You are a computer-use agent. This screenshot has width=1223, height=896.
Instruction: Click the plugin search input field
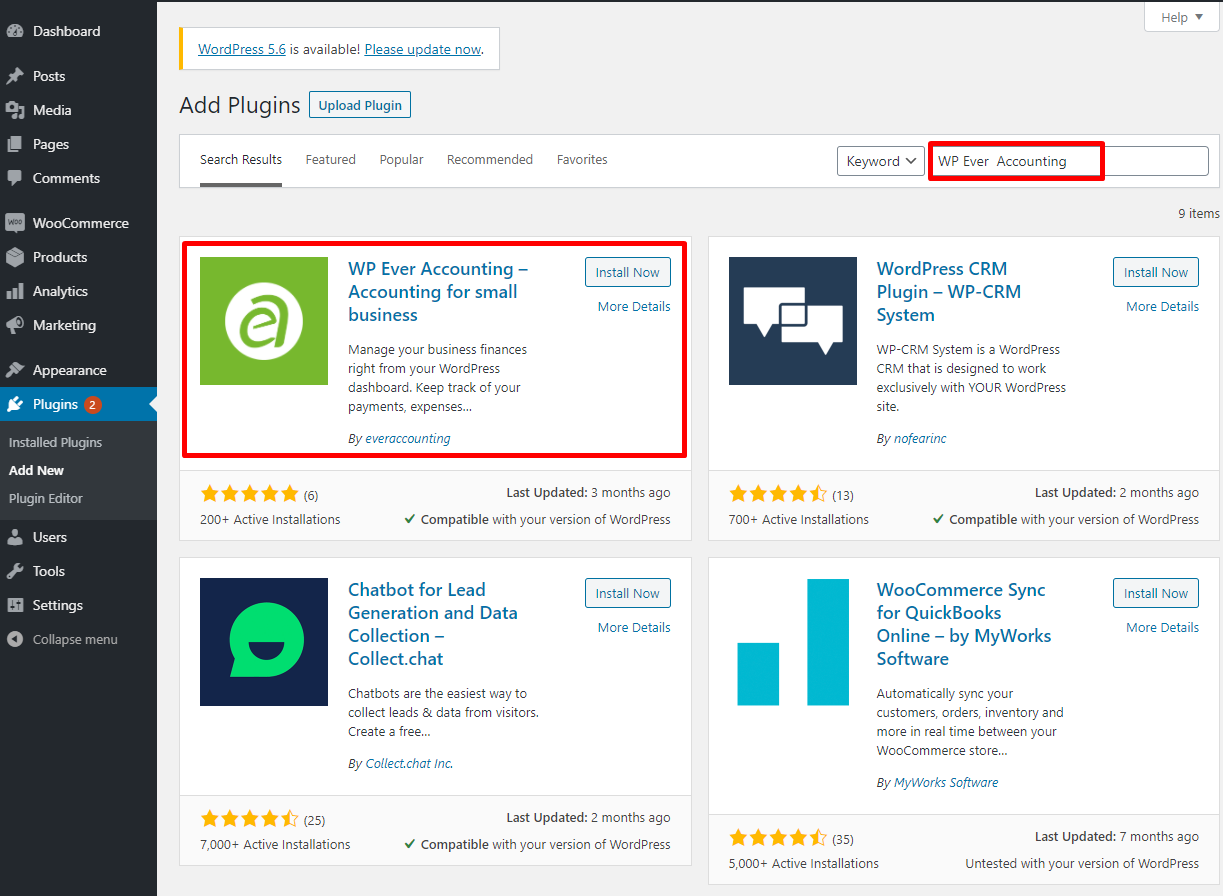[x=1069, y=161]
